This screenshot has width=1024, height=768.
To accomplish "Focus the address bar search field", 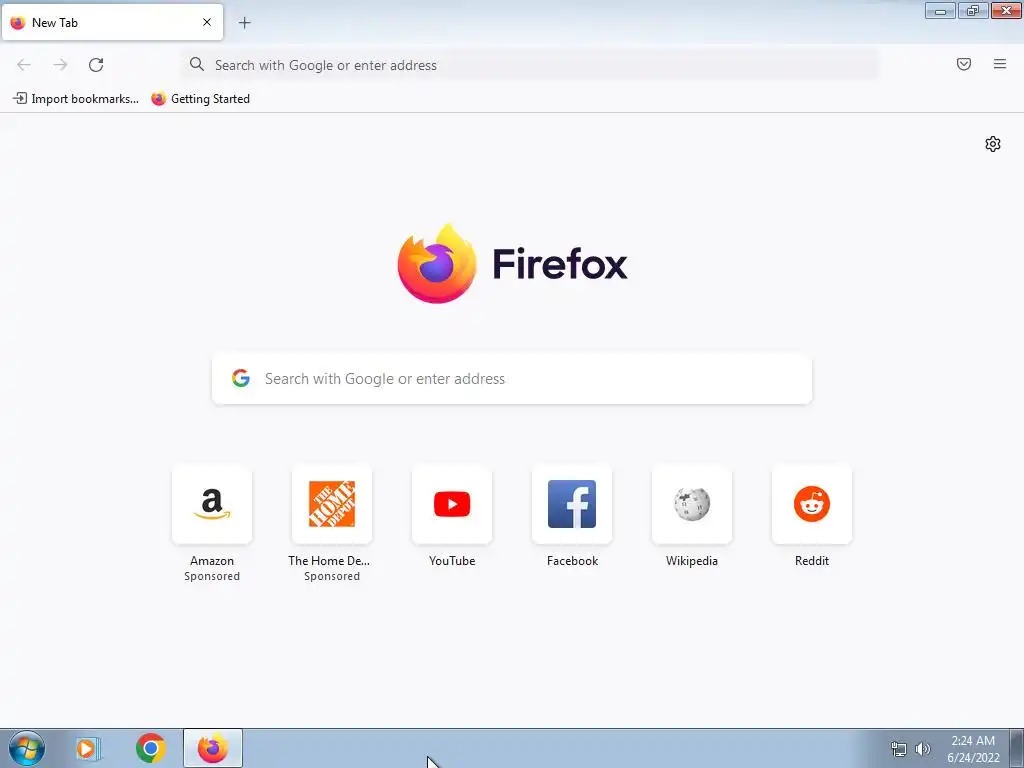I will click(530, 65).
